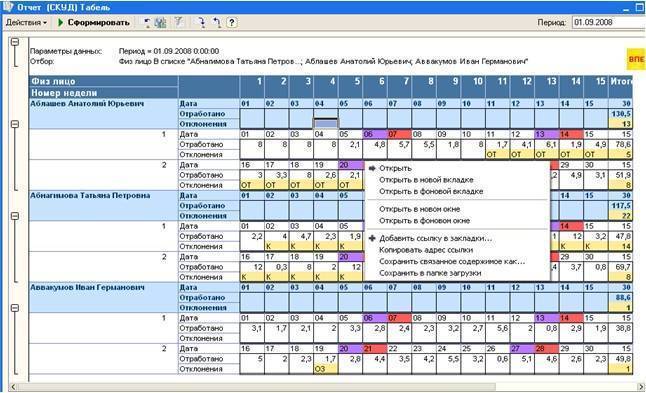Click the Номер недели header
This screenshot has width=646, height=393.
(104, 93)
